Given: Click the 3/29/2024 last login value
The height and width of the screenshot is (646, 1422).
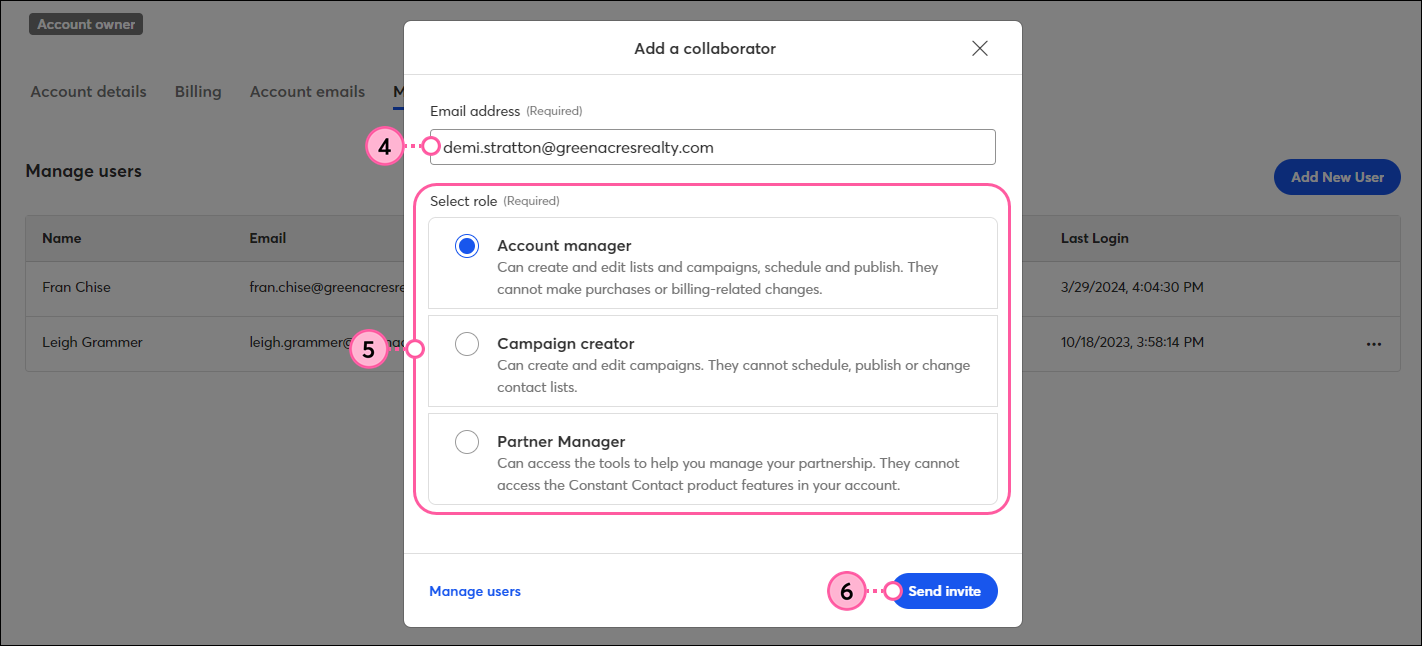Looking at the screenshot, I should [1132, 287].
